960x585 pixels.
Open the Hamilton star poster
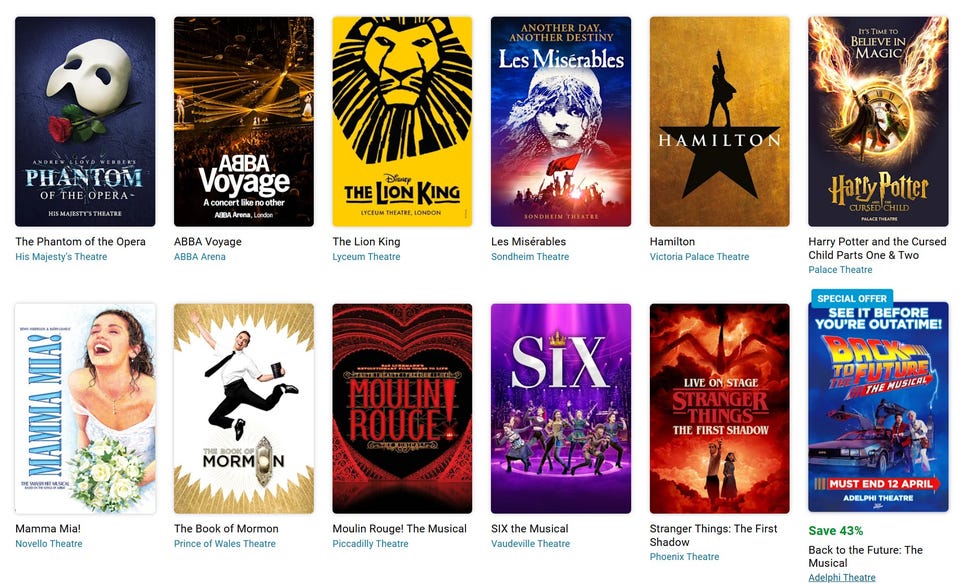[719, 122]
